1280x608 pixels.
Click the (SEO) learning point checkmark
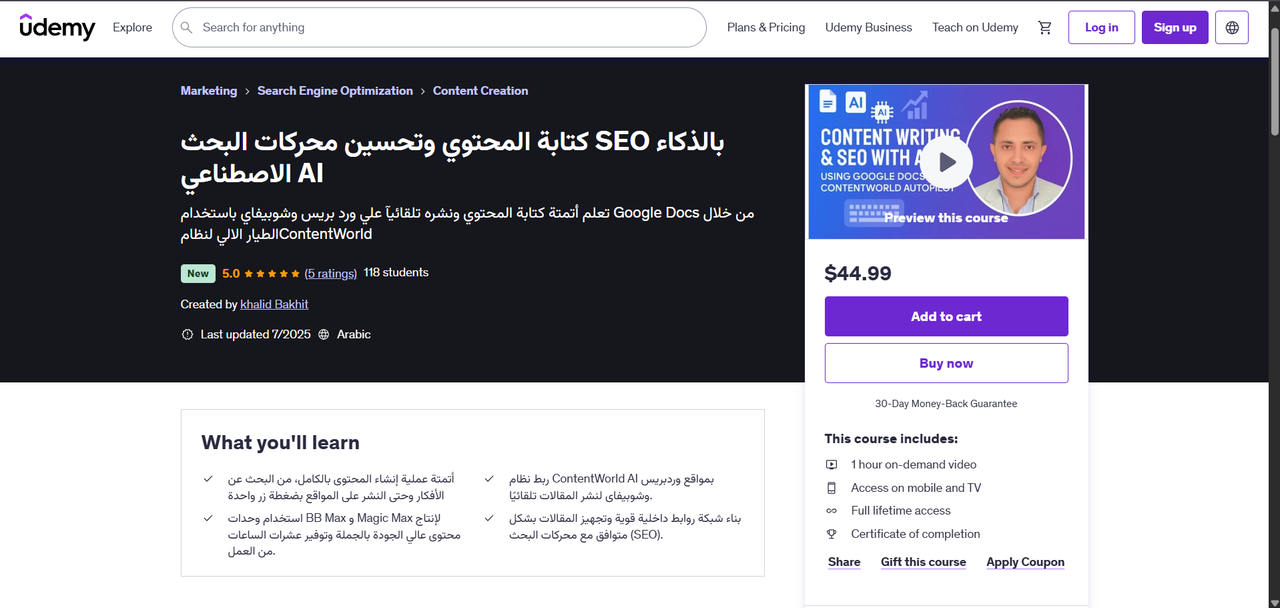489,518
